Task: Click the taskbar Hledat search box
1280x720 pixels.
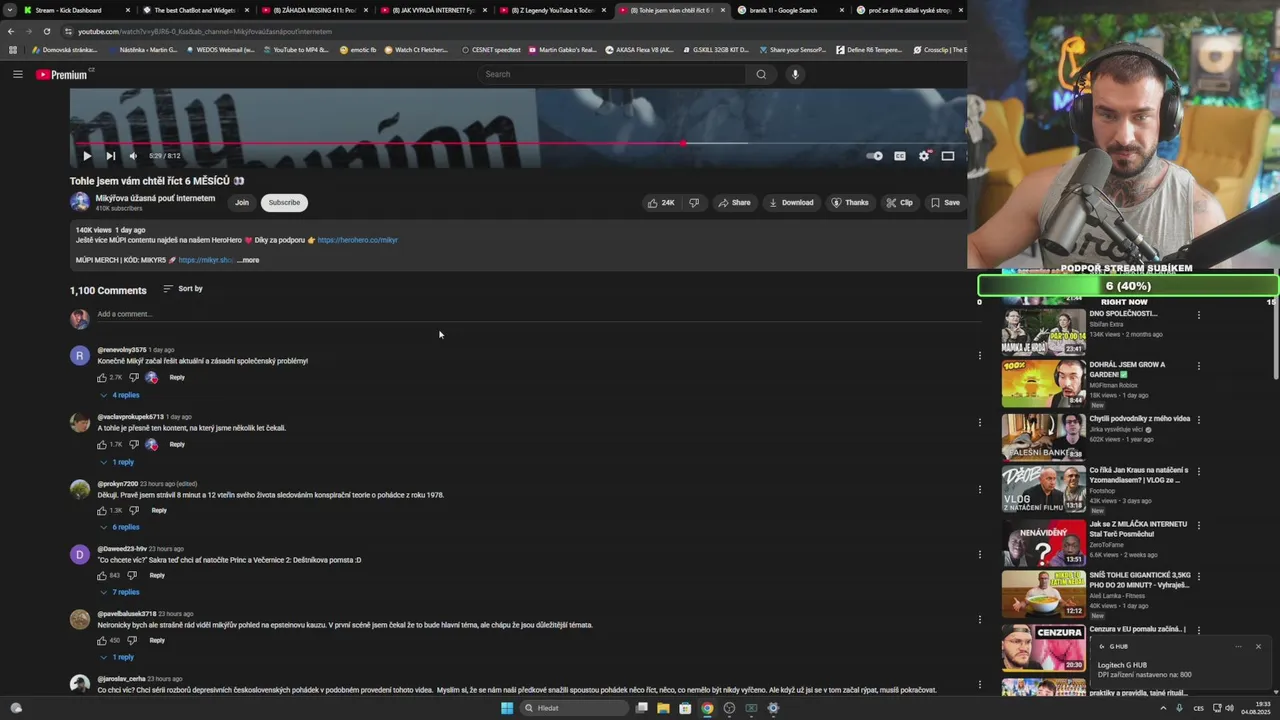Action: (574, 708)
